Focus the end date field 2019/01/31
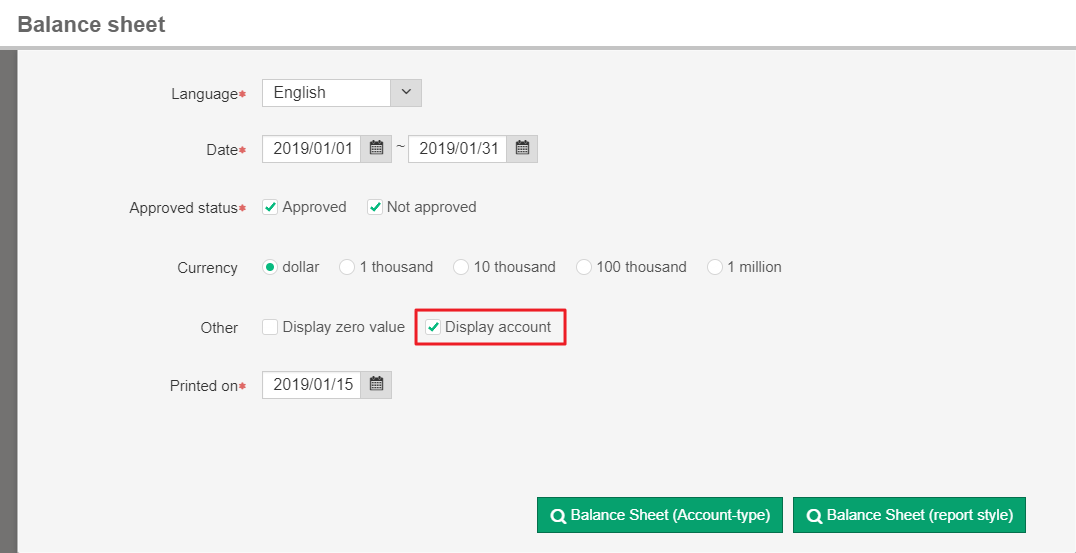Screen dimensions: 1076x553 click(x=458, y=149)
